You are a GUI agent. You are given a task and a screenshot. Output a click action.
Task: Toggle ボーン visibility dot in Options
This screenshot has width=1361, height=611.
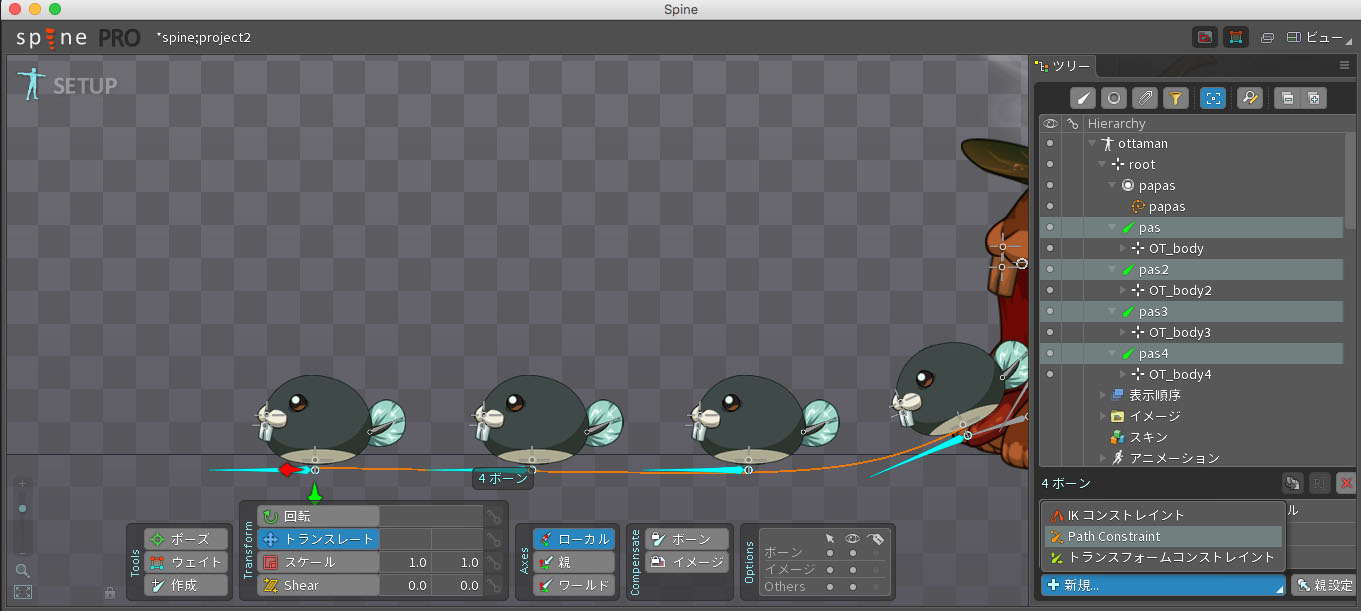click(x=853, y=553)
